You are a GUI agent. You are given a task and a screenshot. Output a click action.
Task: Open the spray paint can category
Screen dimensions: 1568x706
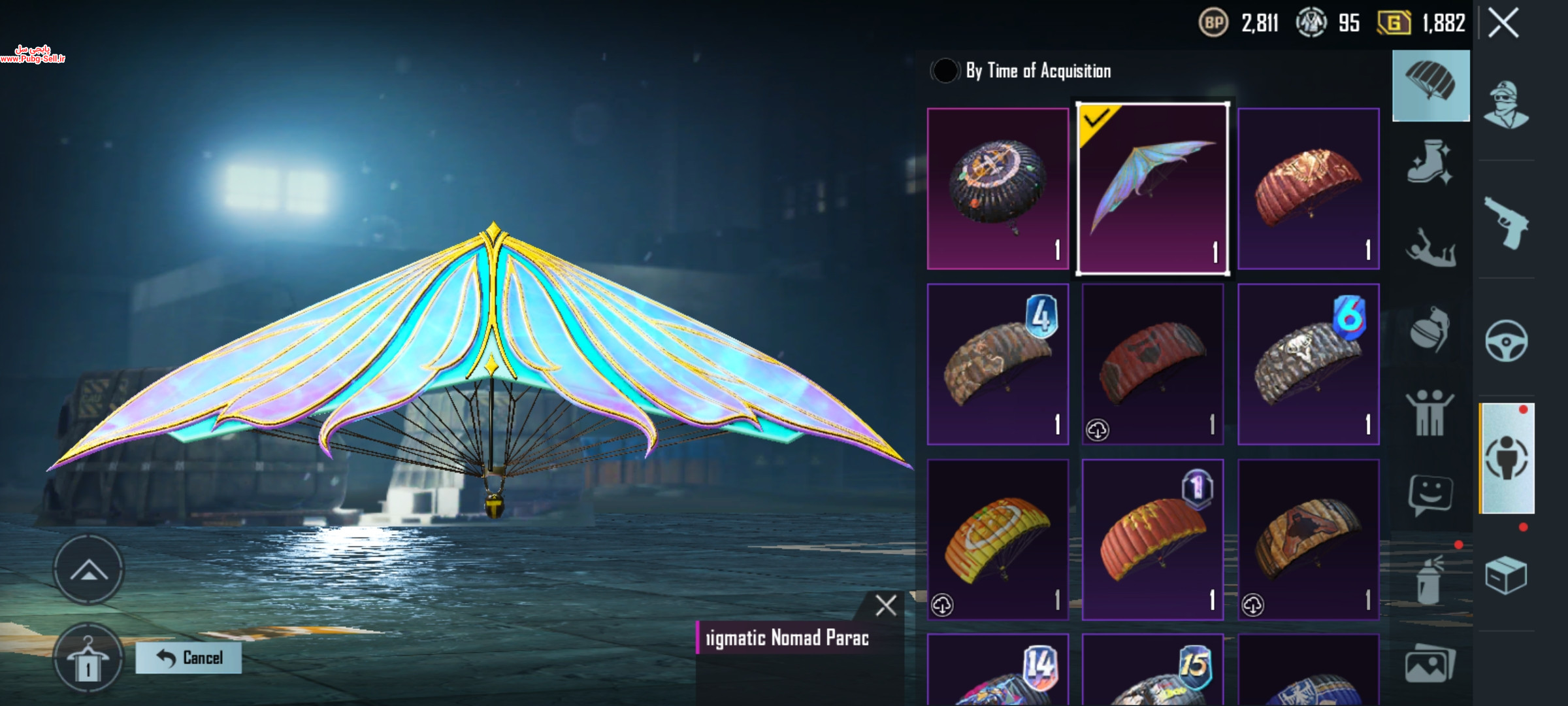1429,579
